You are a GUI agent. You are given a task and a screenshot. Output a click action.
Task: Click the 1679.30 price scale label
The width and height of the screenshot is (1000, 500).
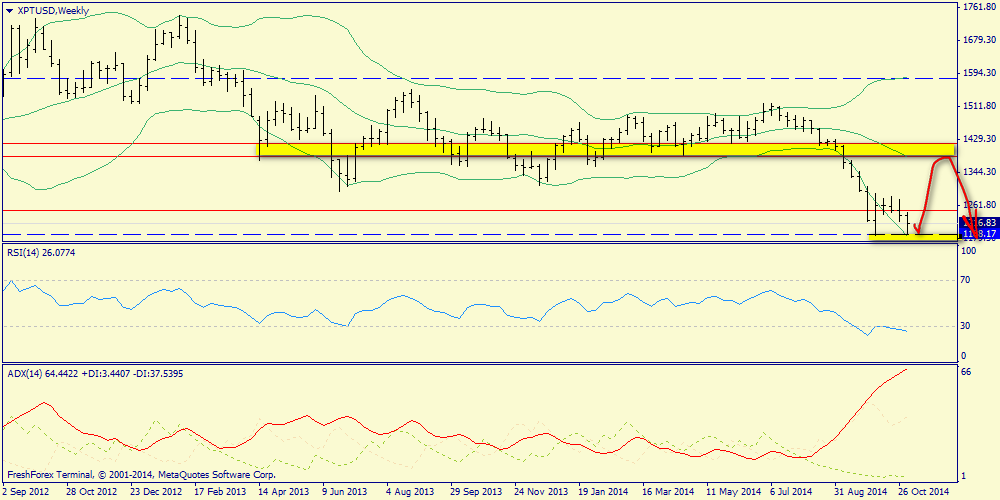(982, 40)
